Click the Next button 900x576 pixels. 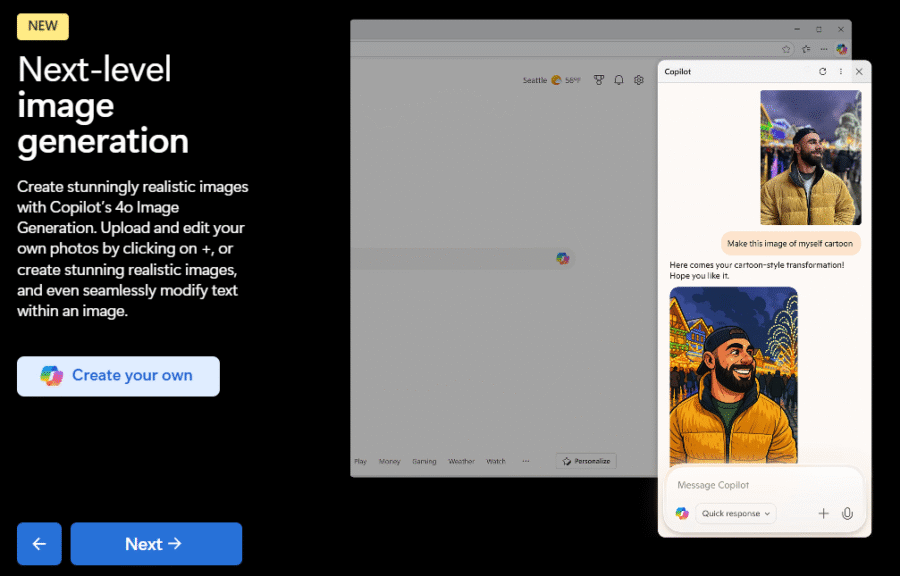click(x=156, y=544)
